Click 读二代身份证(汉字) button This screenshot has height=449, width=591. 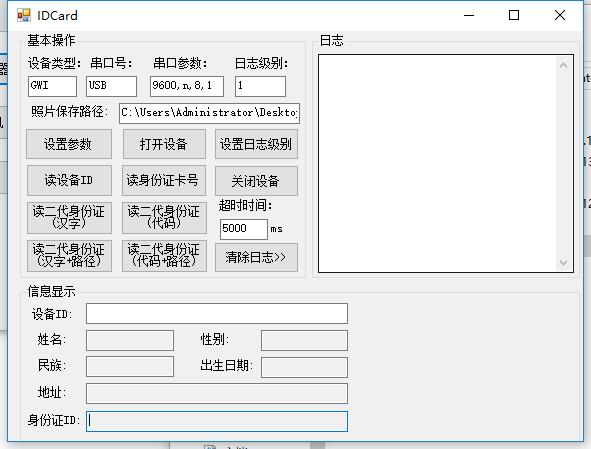tap(69, 218)
